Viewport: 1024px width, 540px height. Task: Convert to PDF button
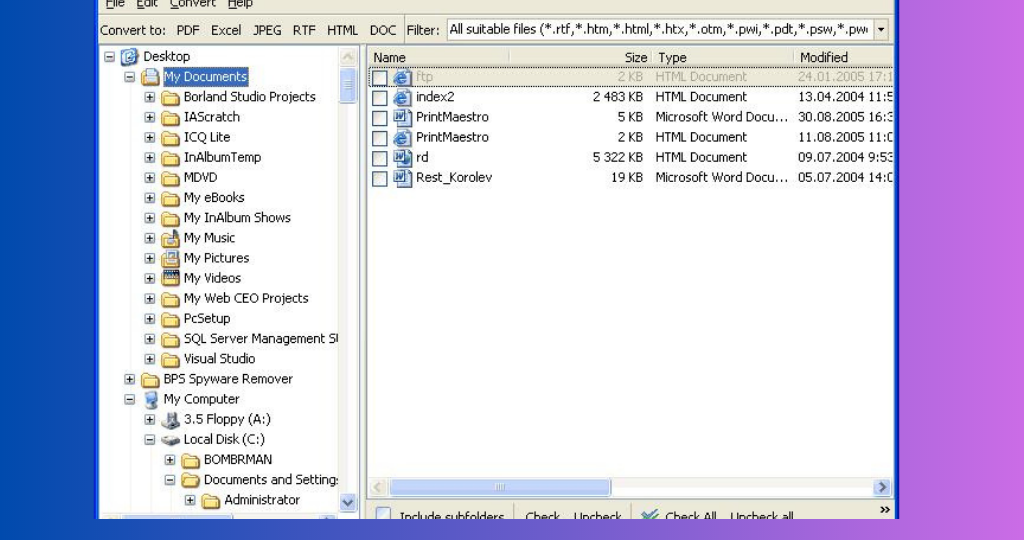pyautogui.click(x=188, y=31)
